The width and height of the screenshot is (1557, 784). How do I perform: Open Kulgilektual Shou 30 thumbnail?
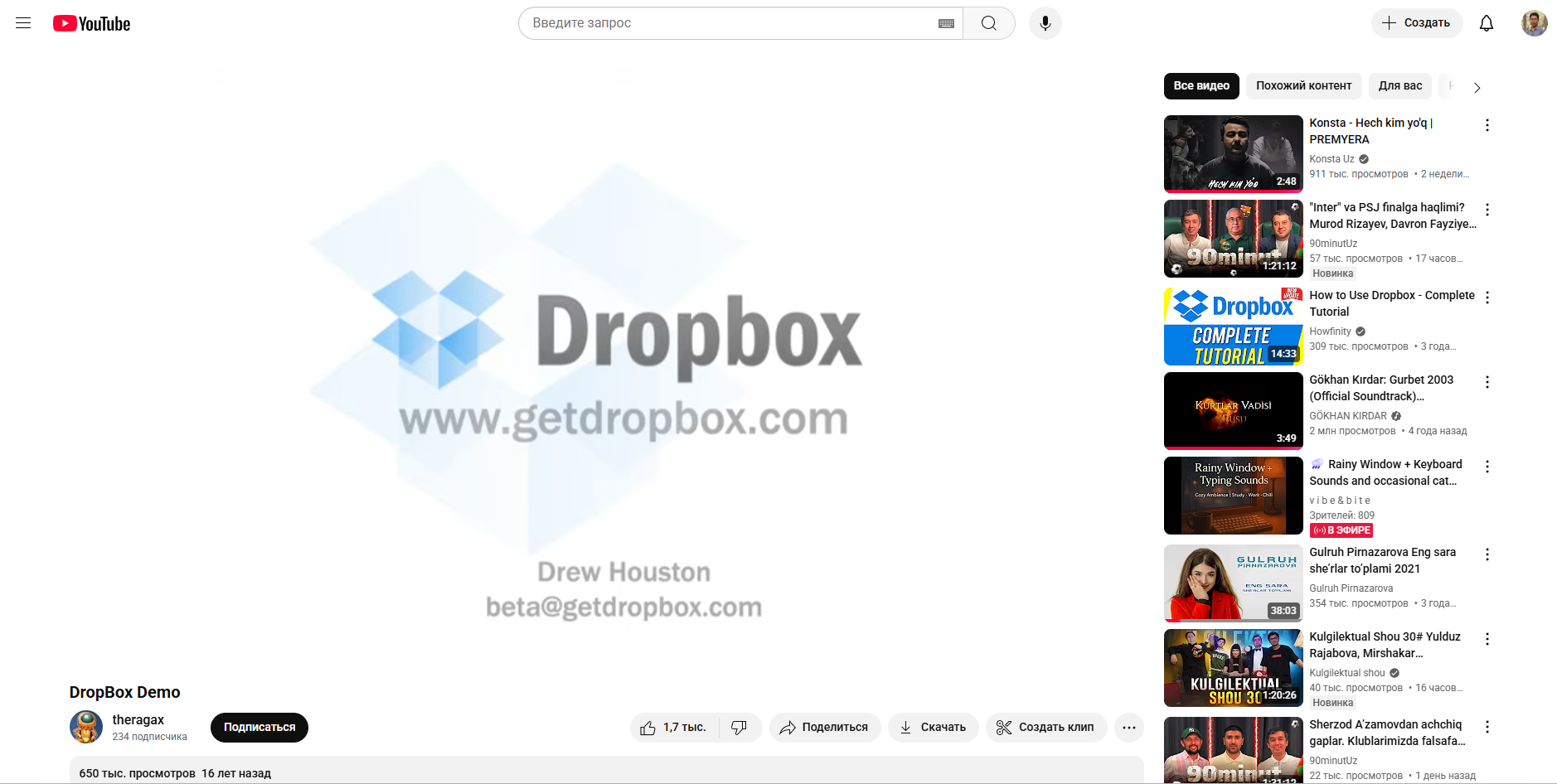1234,668
